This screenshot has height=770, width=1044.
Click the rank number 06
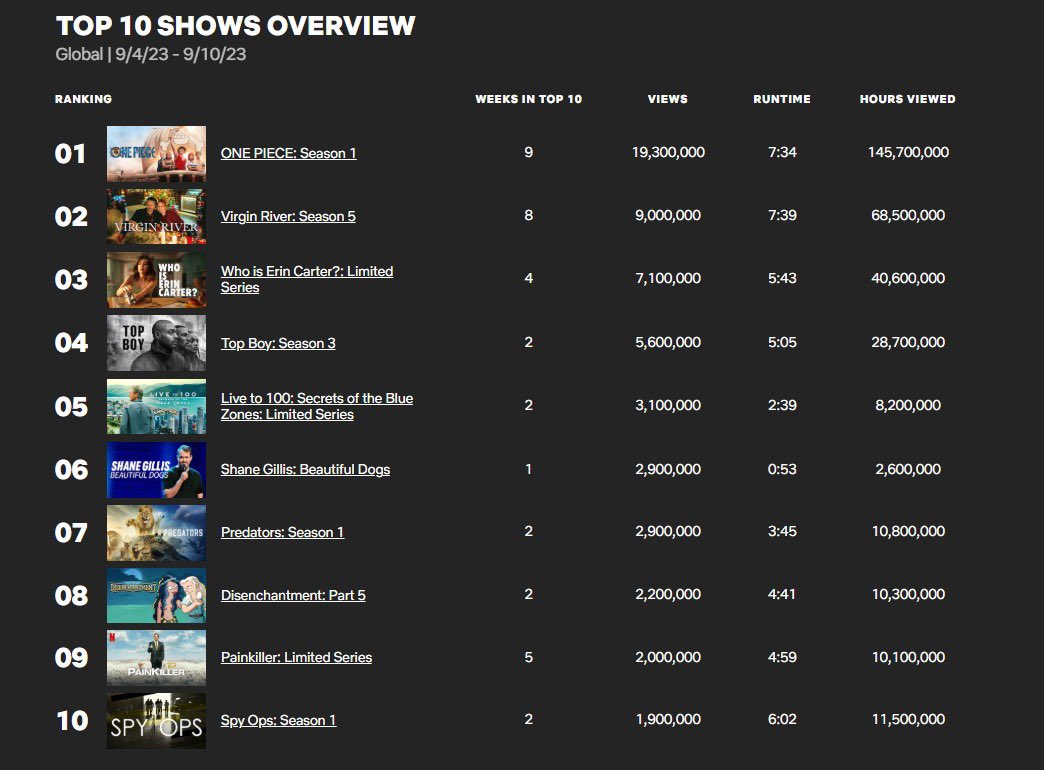point(71,470)
